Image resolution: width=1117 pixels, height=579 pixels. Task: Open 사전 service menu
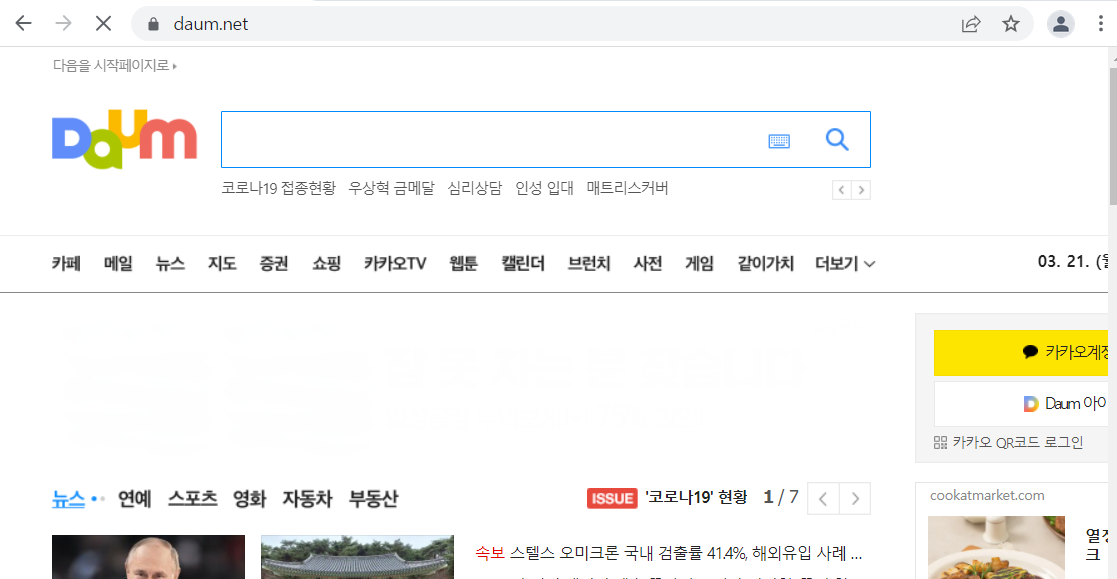648,264
